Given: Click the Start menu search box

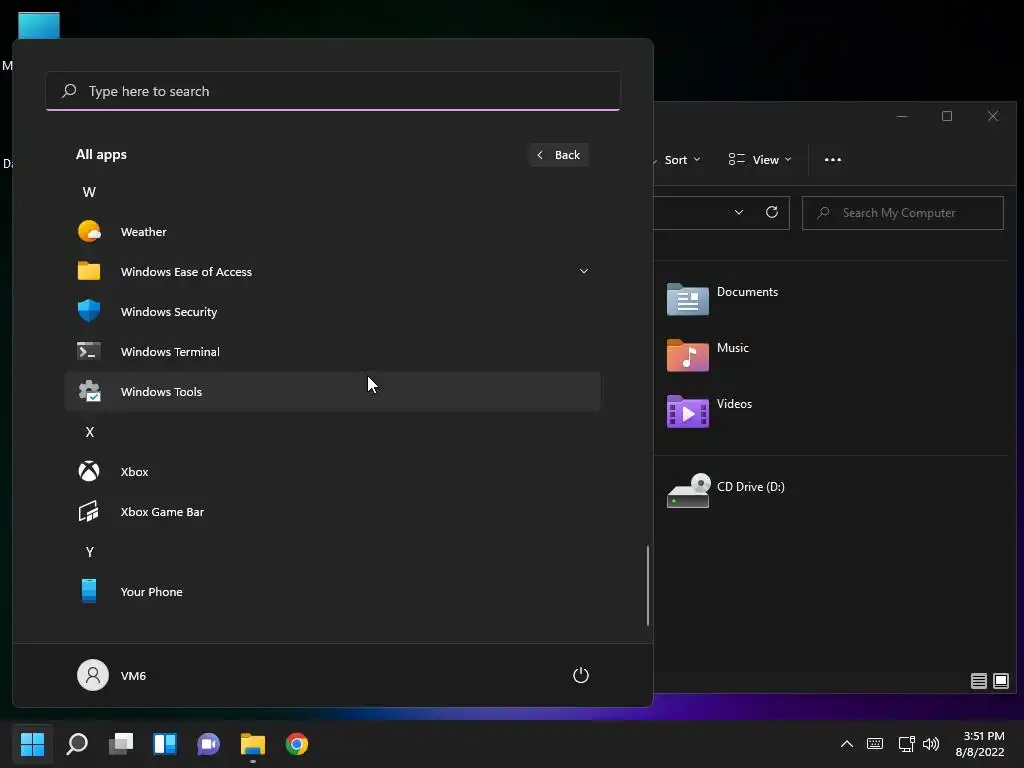Looking at the screenshot, I should click(x=333, y=91).
